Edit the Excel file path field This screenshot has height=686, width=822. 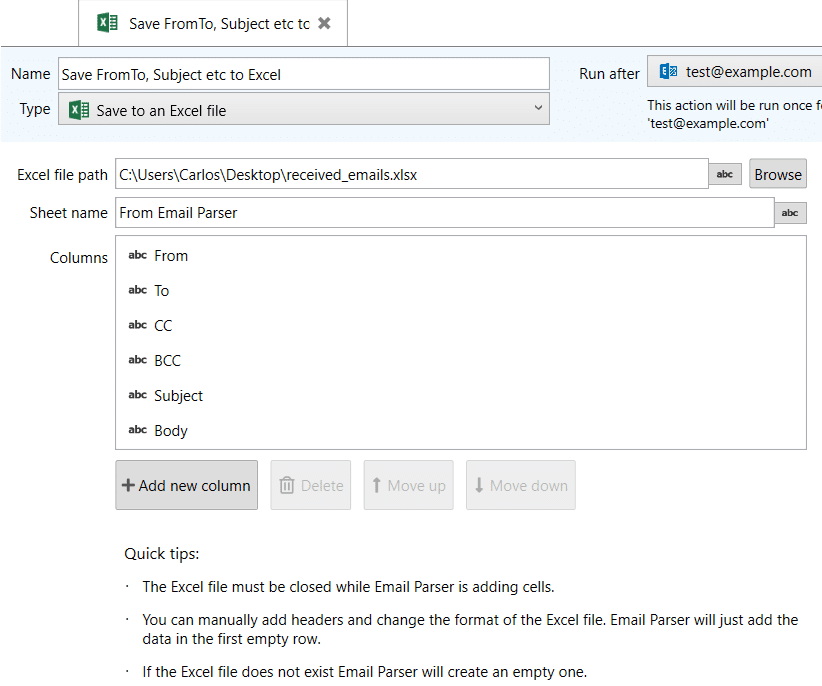point(412,174)
